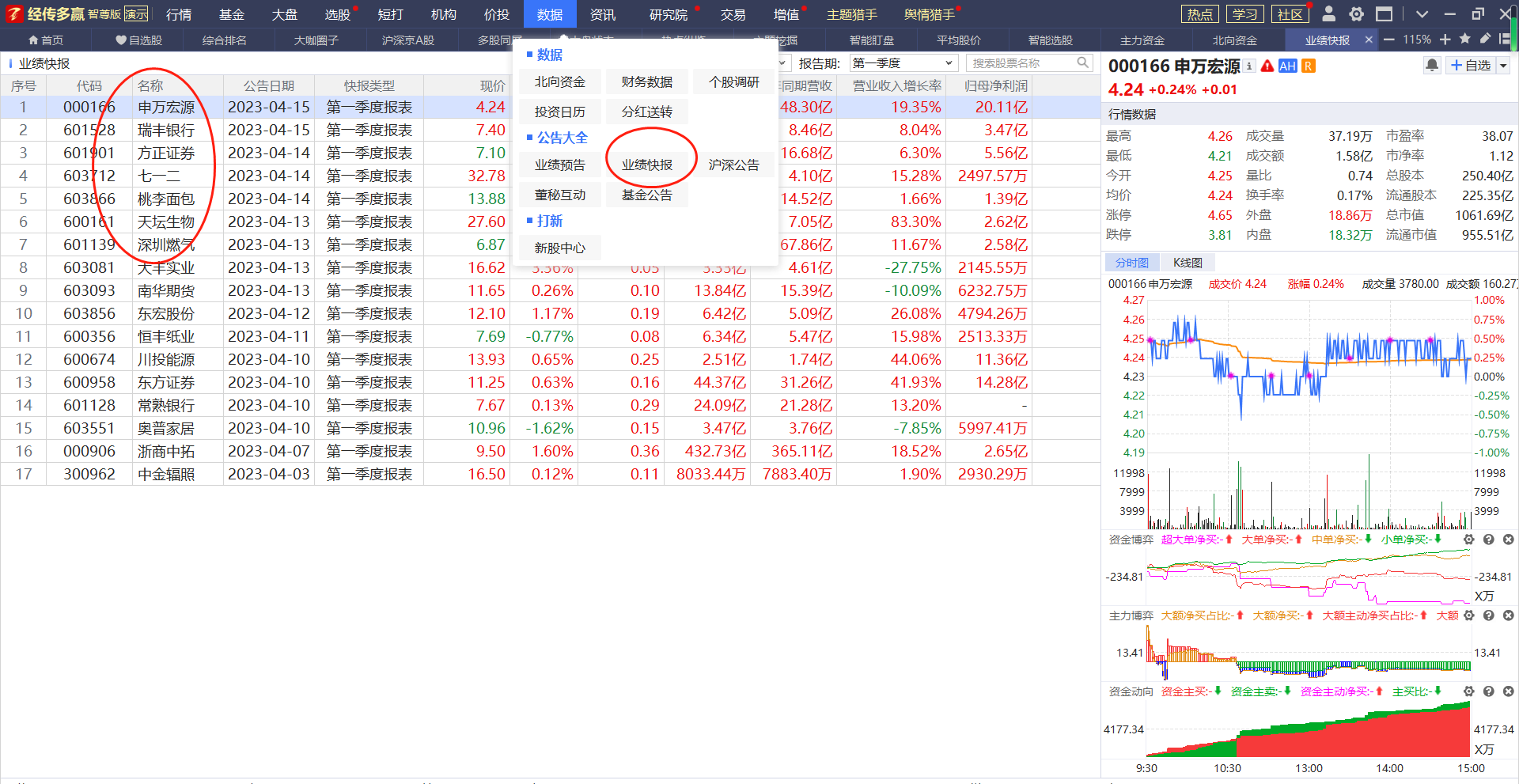Close the 主力博弈 indicator panel
This screenshot has height=784, width=1519.
click(1508, 615)
